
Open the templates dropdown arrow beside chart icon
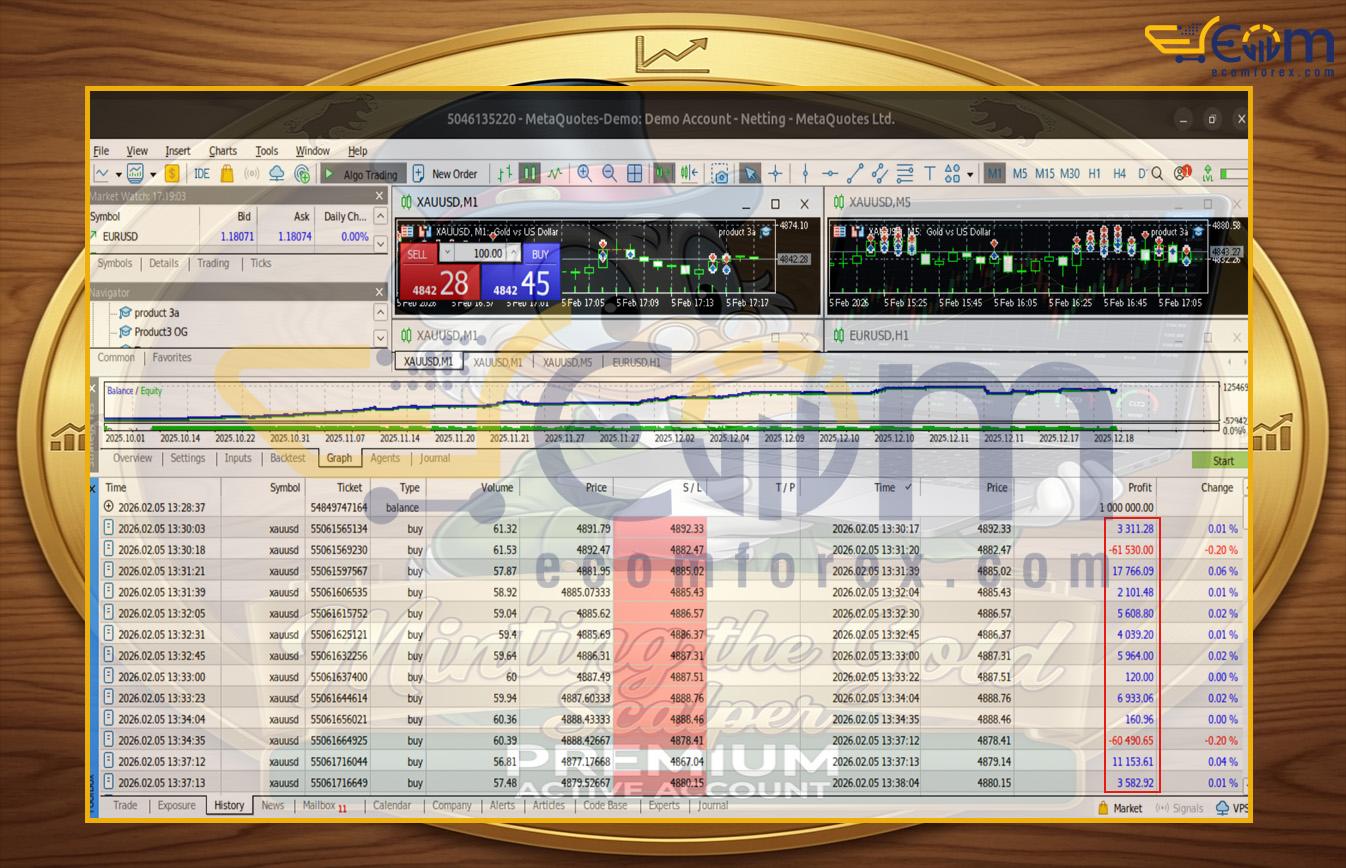tap(153, 174)
